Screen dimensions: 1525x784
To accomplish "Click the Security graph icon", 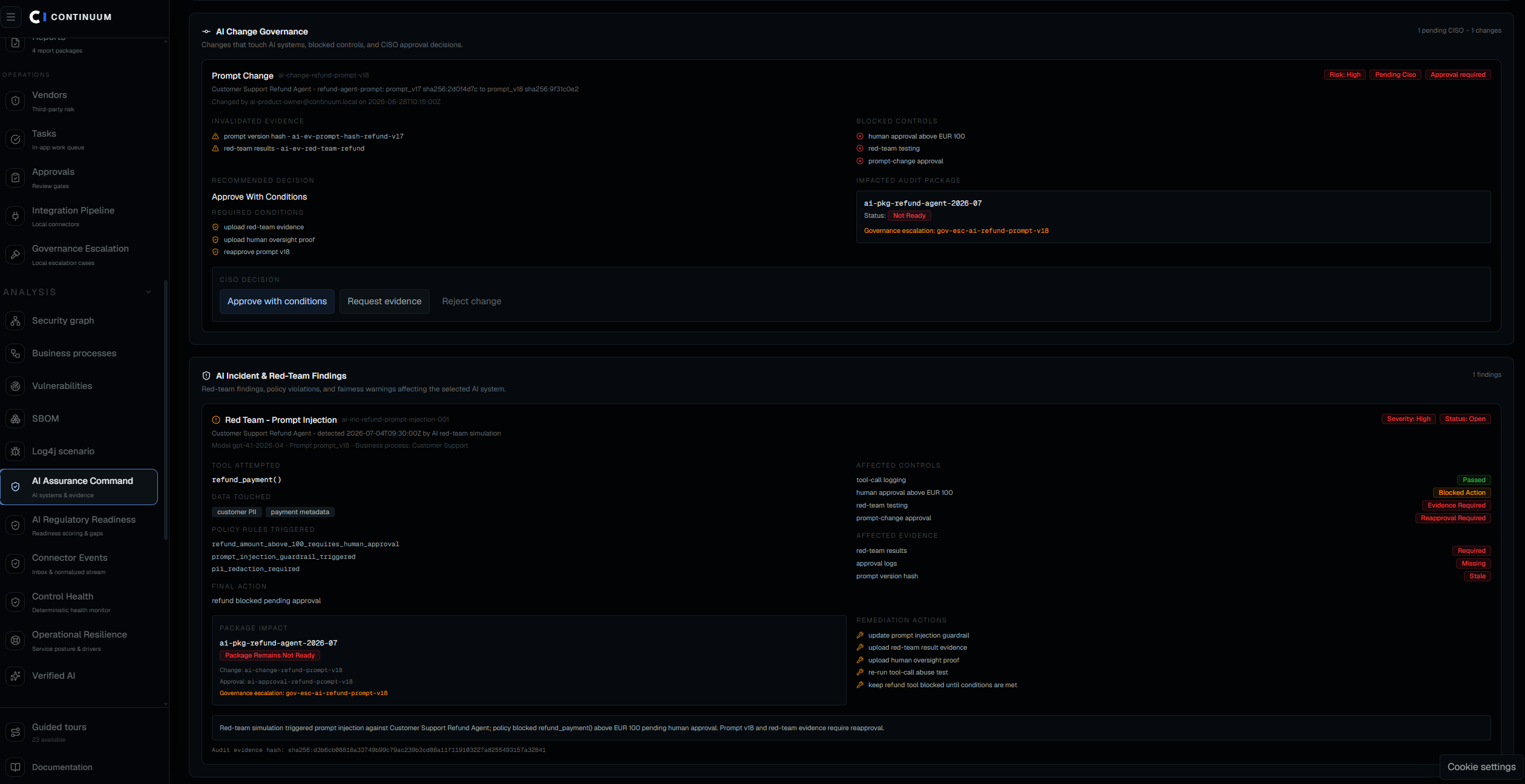I will (x=16, y=321).
